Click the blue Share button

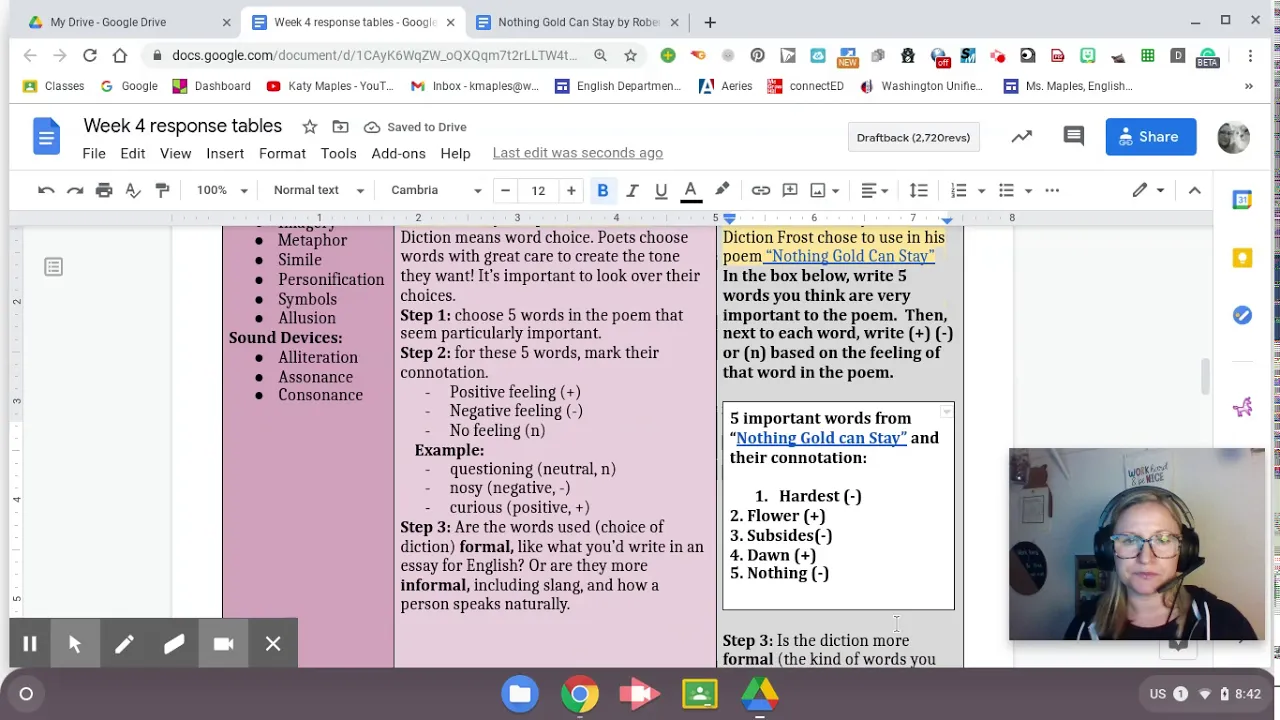pyautogui.click(x=1151, y=137)
